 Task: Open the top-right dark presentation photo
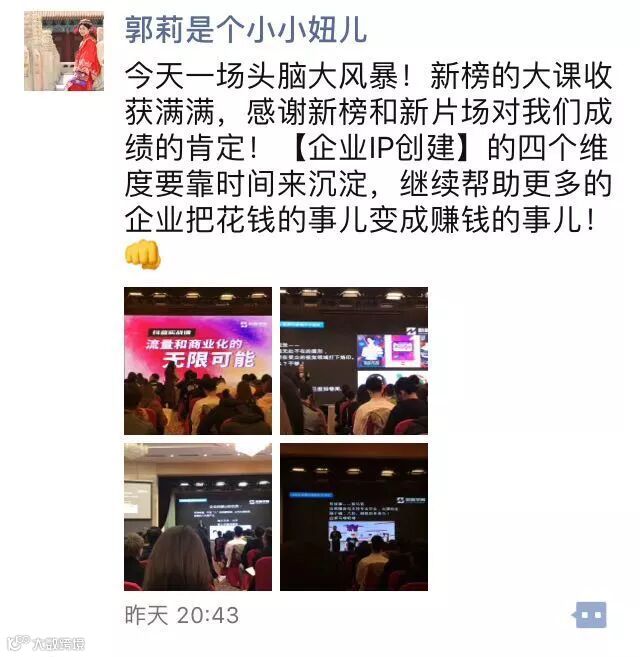pyautogui.click(x=354, y=361)
